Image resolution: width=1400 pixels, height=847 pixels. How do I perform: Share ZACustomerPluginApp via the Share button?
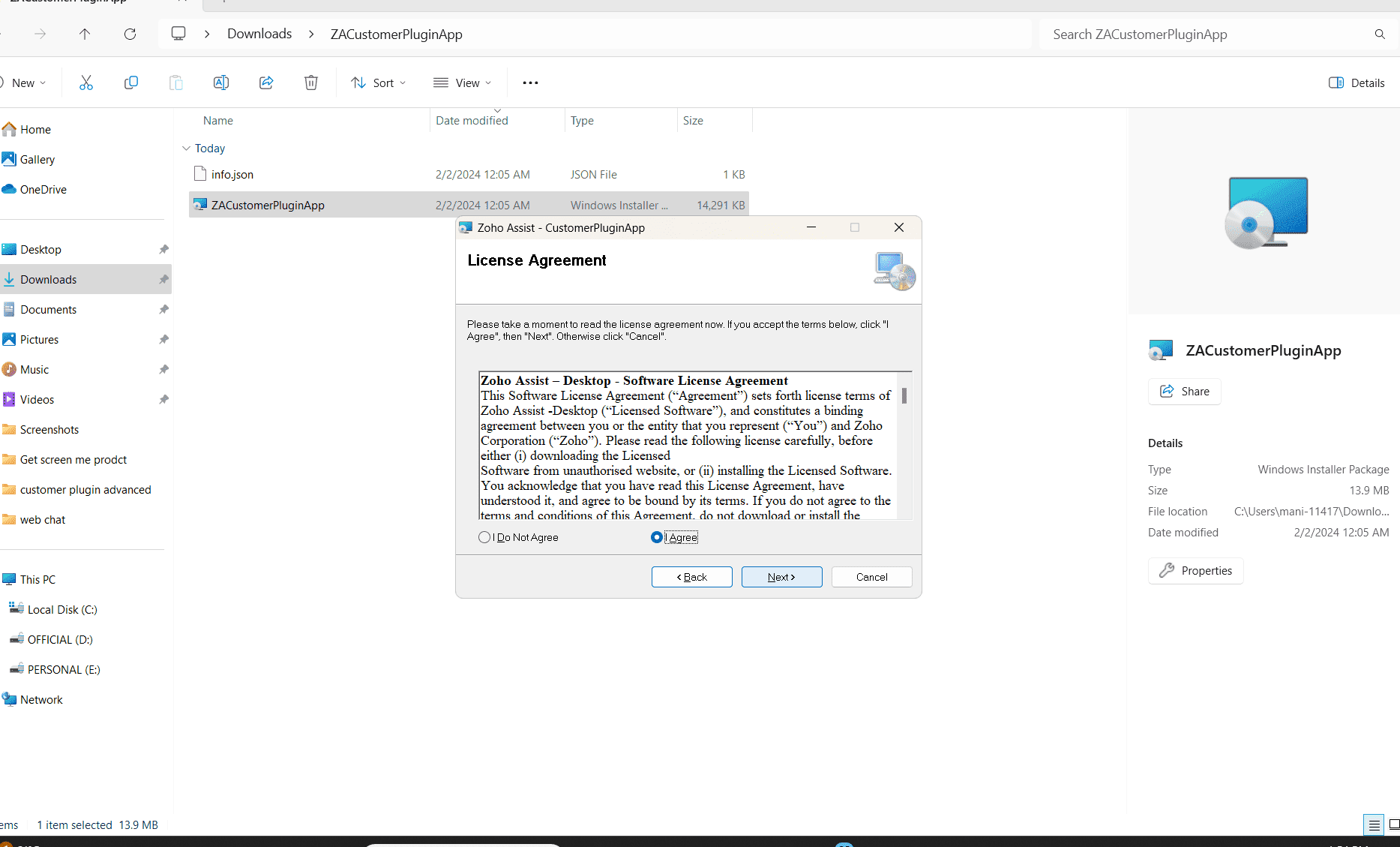pos(1184,391)
